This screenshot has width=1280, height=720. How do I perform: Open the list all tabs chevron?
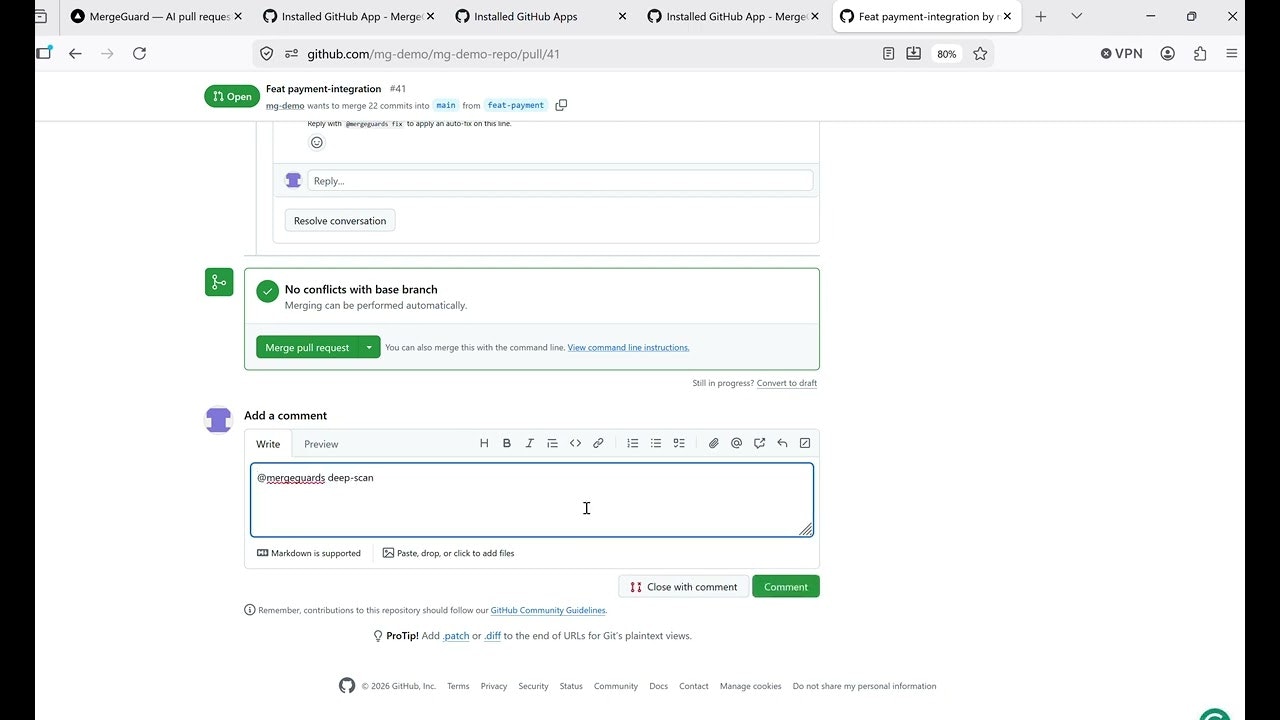1076,16
